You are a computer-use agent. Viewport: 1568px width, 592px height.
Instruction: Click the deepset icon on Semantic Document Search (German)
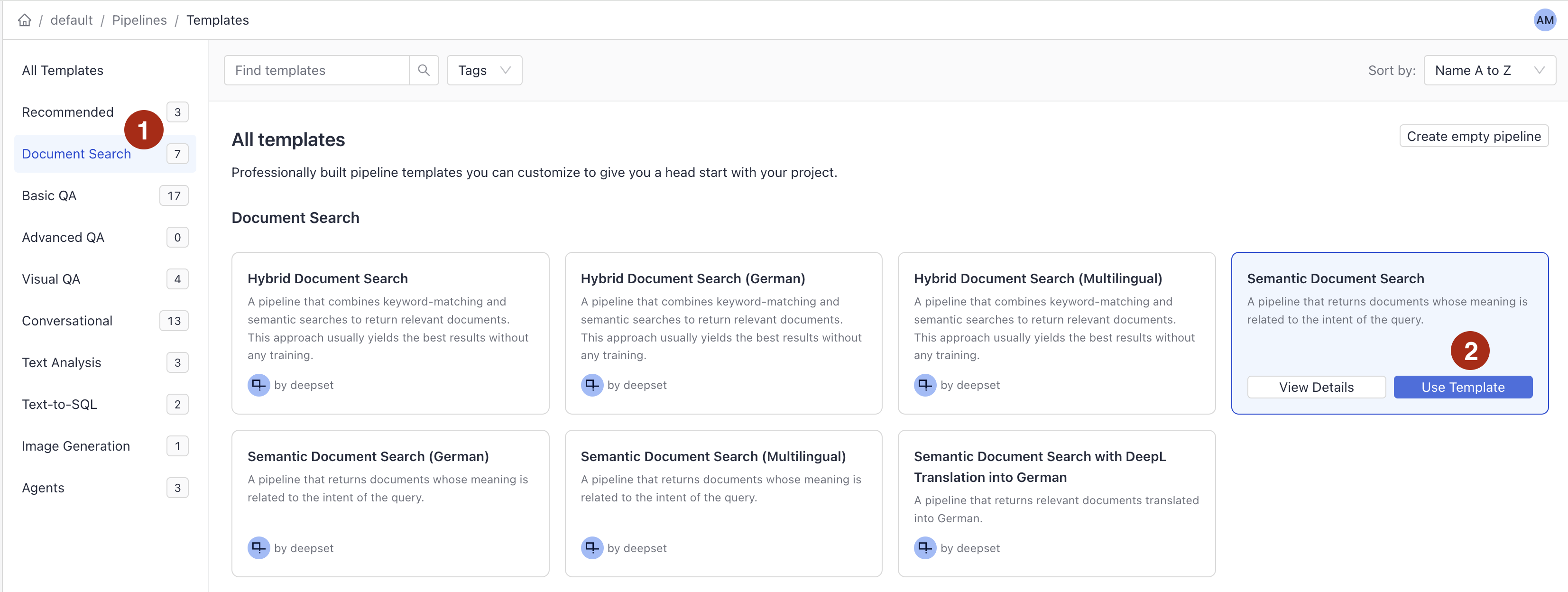[258, 547]
